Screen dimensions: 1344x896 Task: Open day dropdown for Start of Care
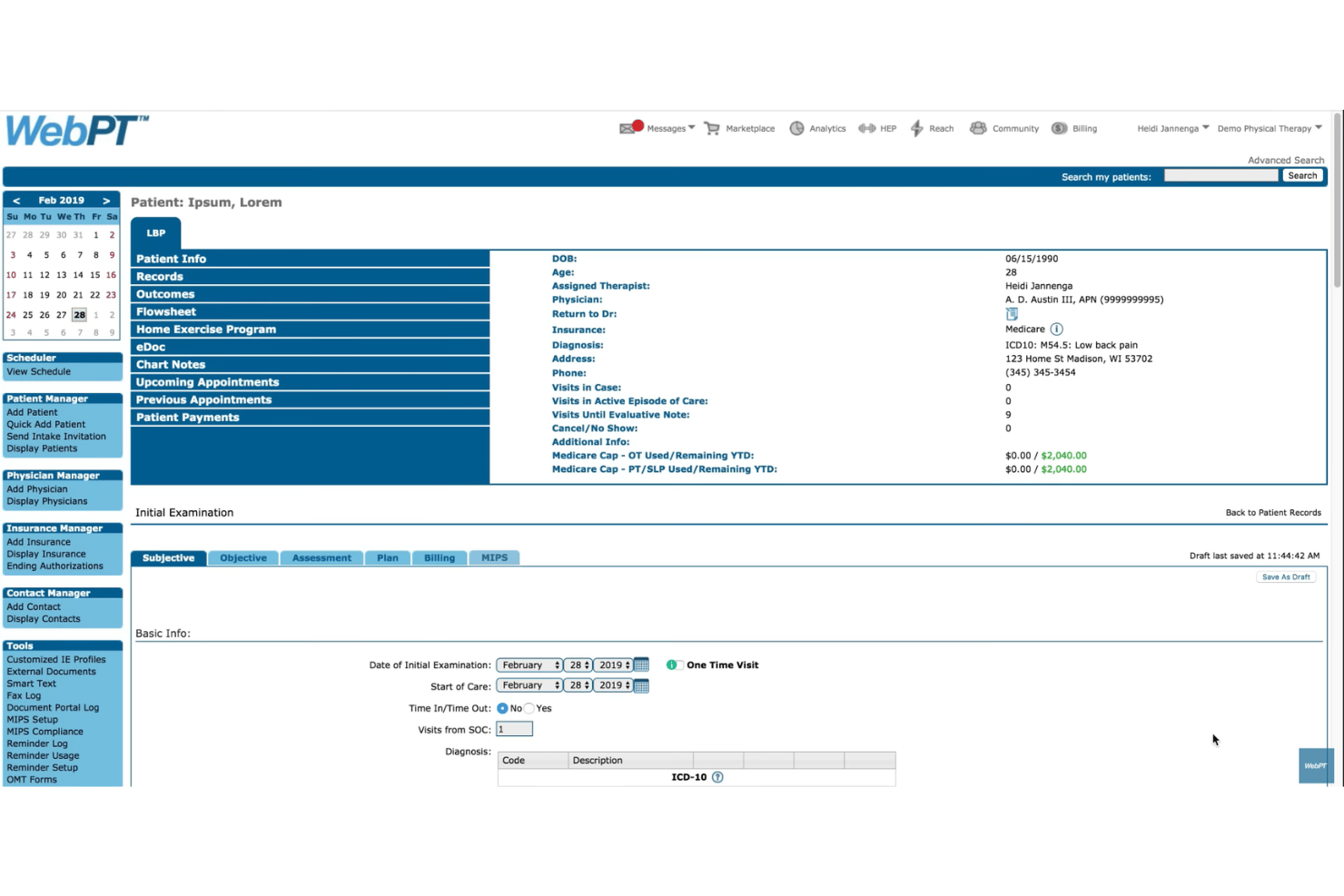click(x=578, y=685)
